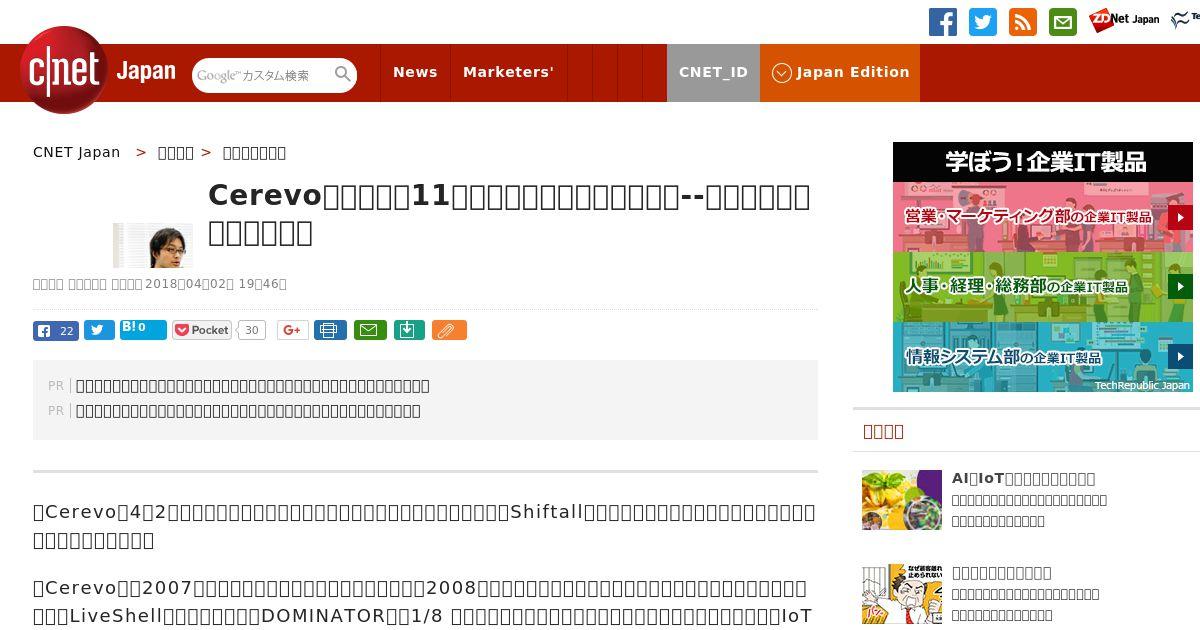
Task: Open the Facebook icon in top bar
Action: pyautogui.click(x=943, y=22)
